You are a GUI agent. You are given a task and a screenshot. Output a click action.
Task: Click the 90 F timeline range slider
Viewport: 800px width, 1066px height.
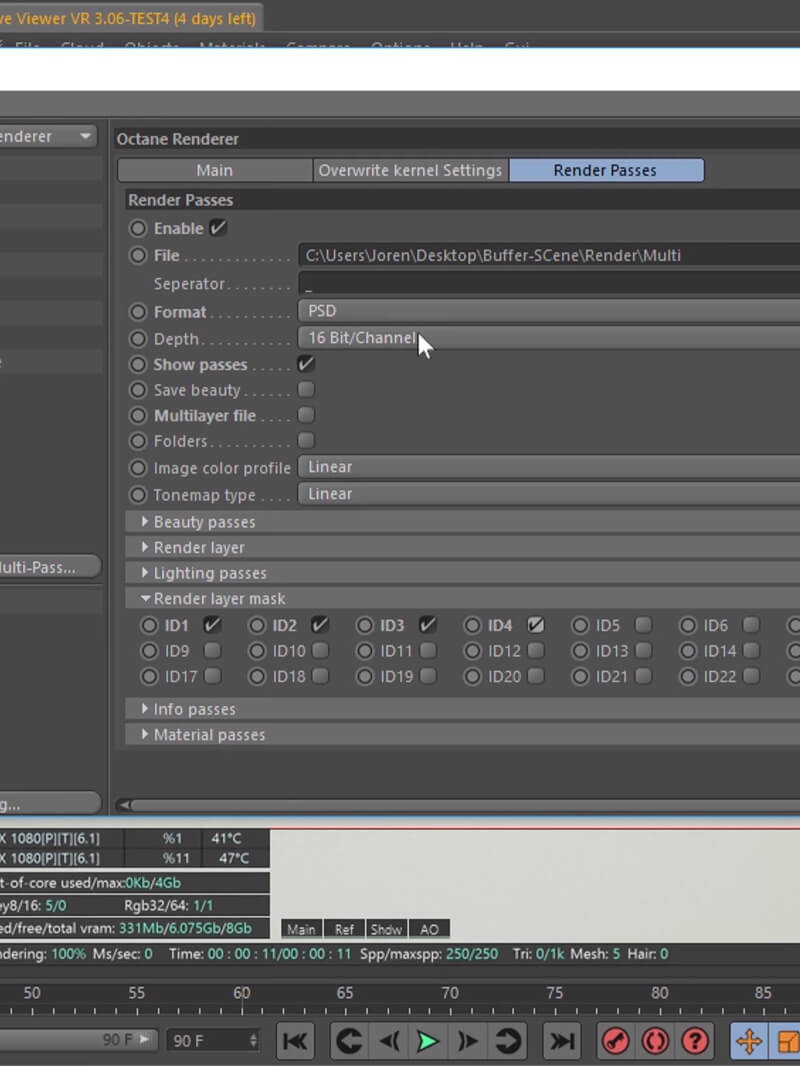coord(77,1040)
